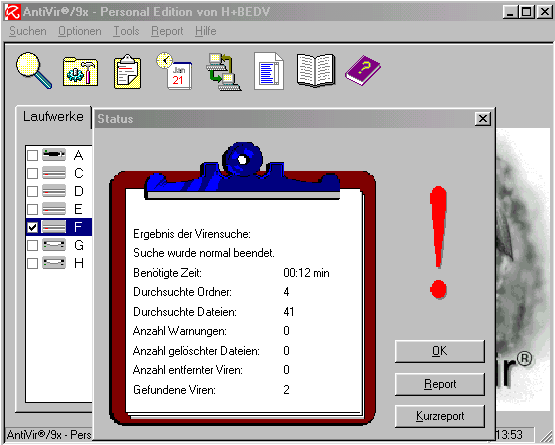Select the Laufwerke tab

53,116
